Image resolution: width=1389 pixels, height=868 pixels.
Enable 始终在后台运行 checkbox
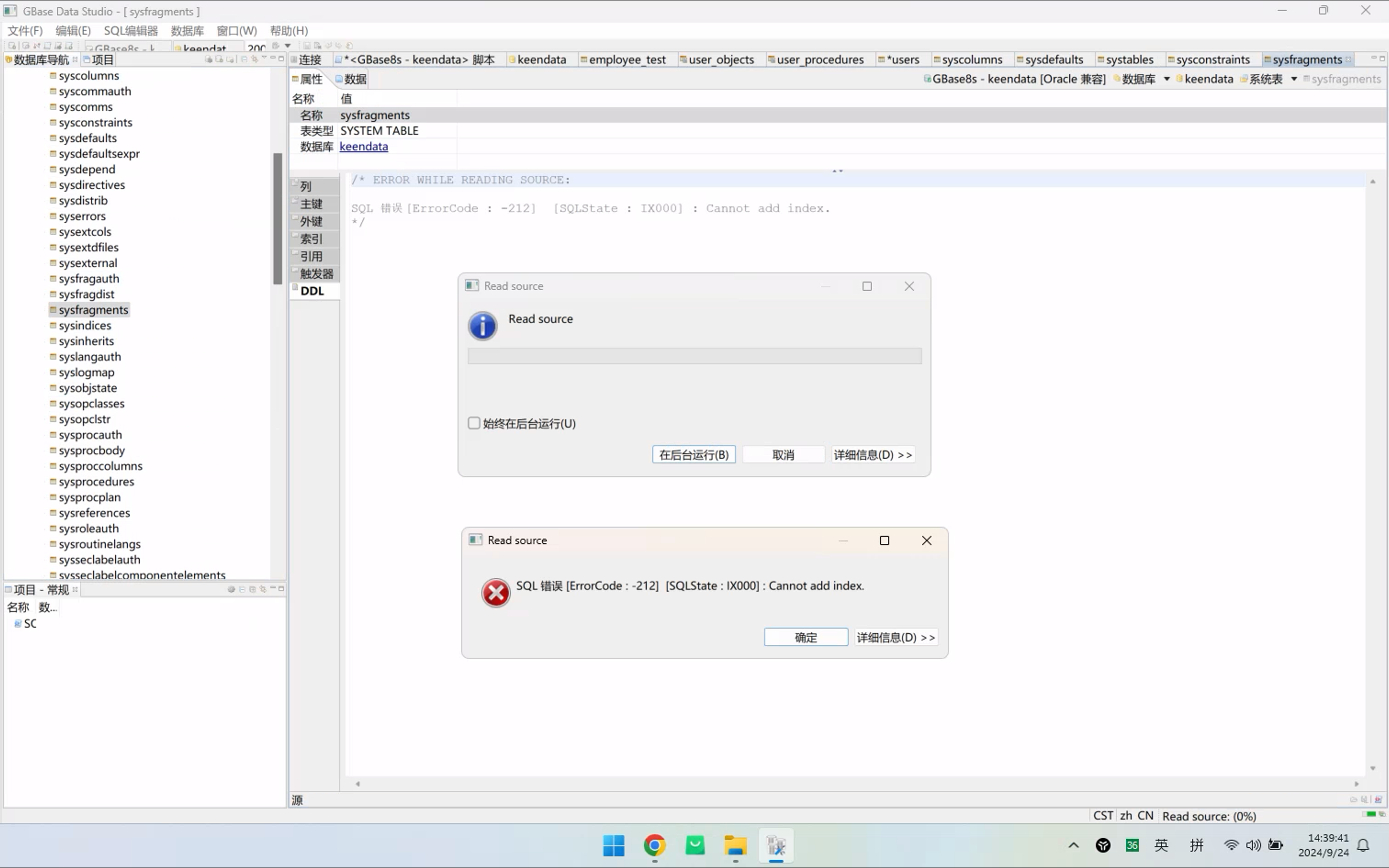point(474,423)
